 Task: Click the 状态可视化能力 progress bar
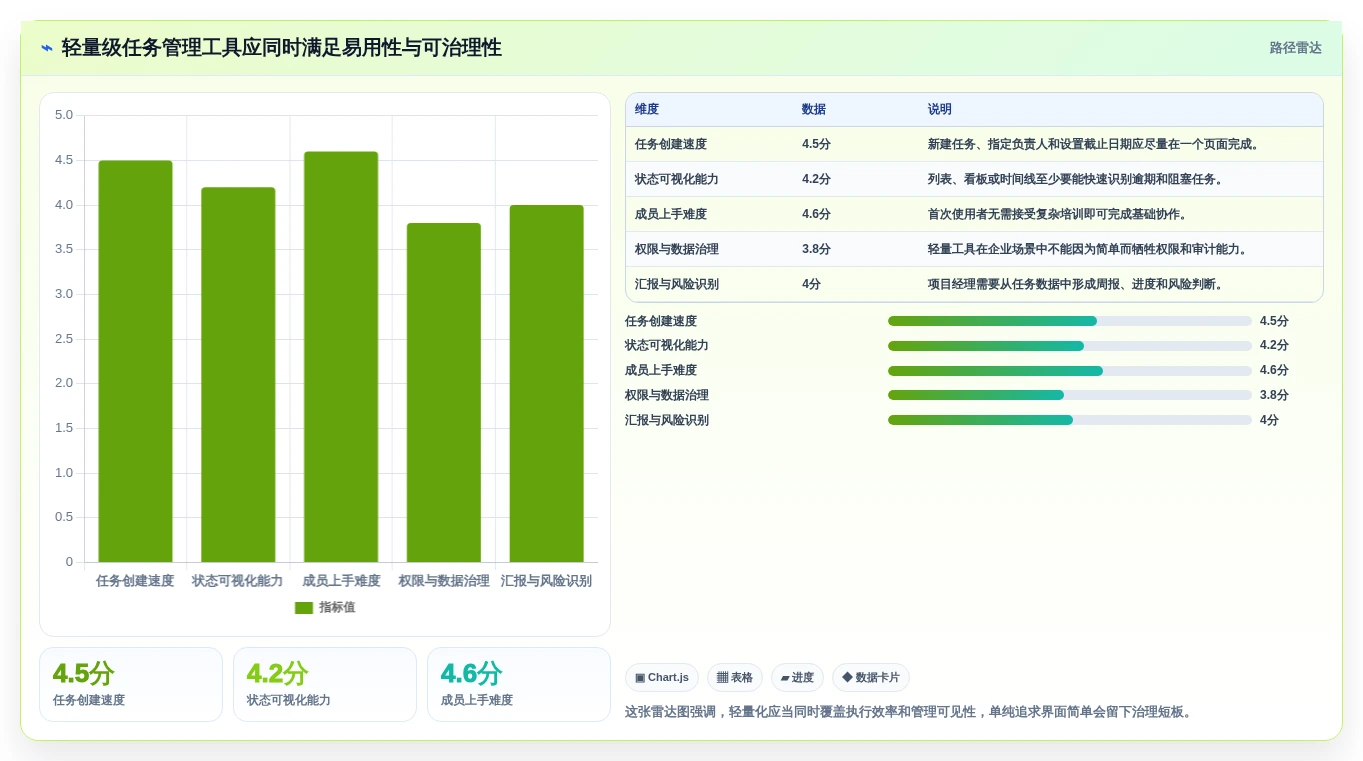(1070, 346)
